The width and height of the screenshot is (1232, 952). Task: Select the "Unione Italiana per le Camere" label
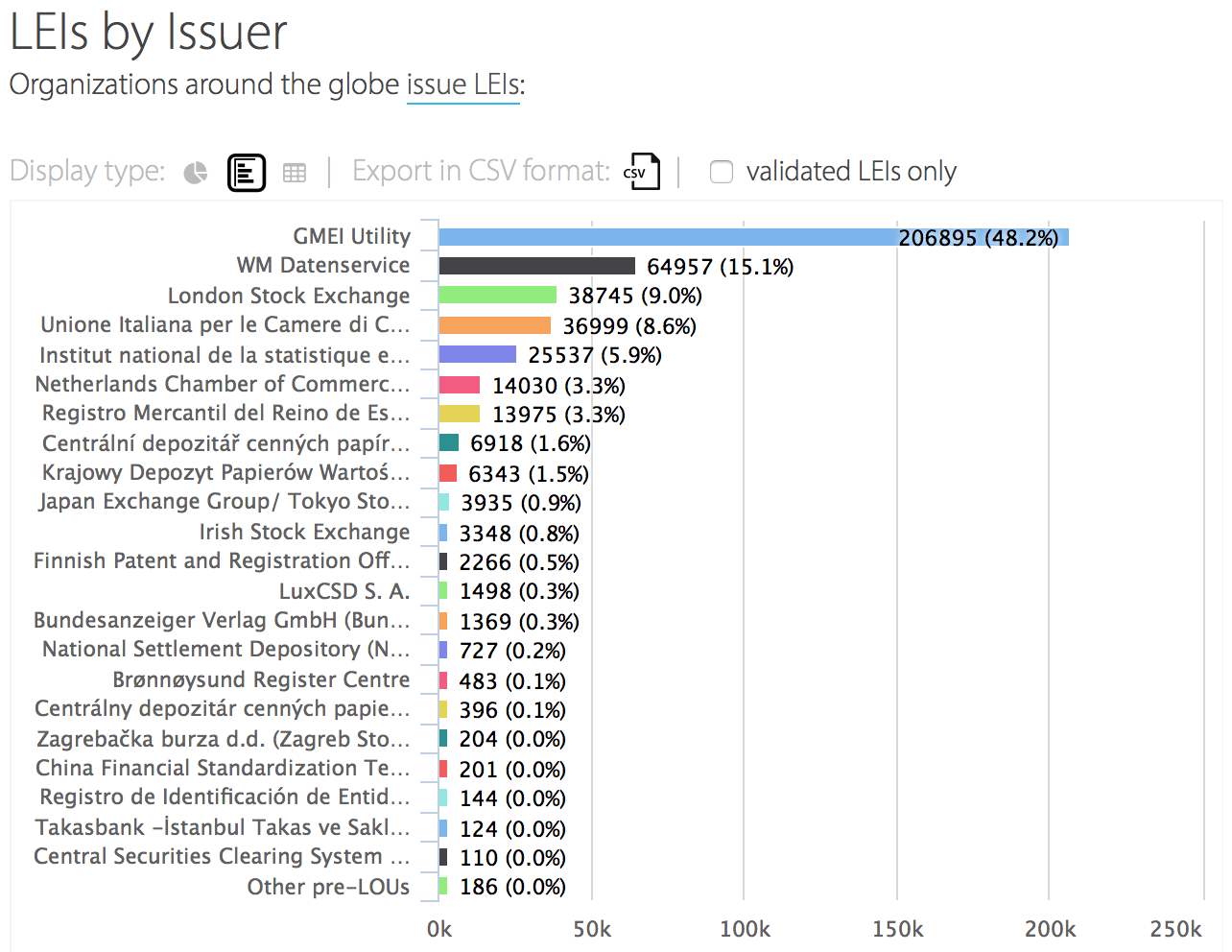tap(225, 324)
